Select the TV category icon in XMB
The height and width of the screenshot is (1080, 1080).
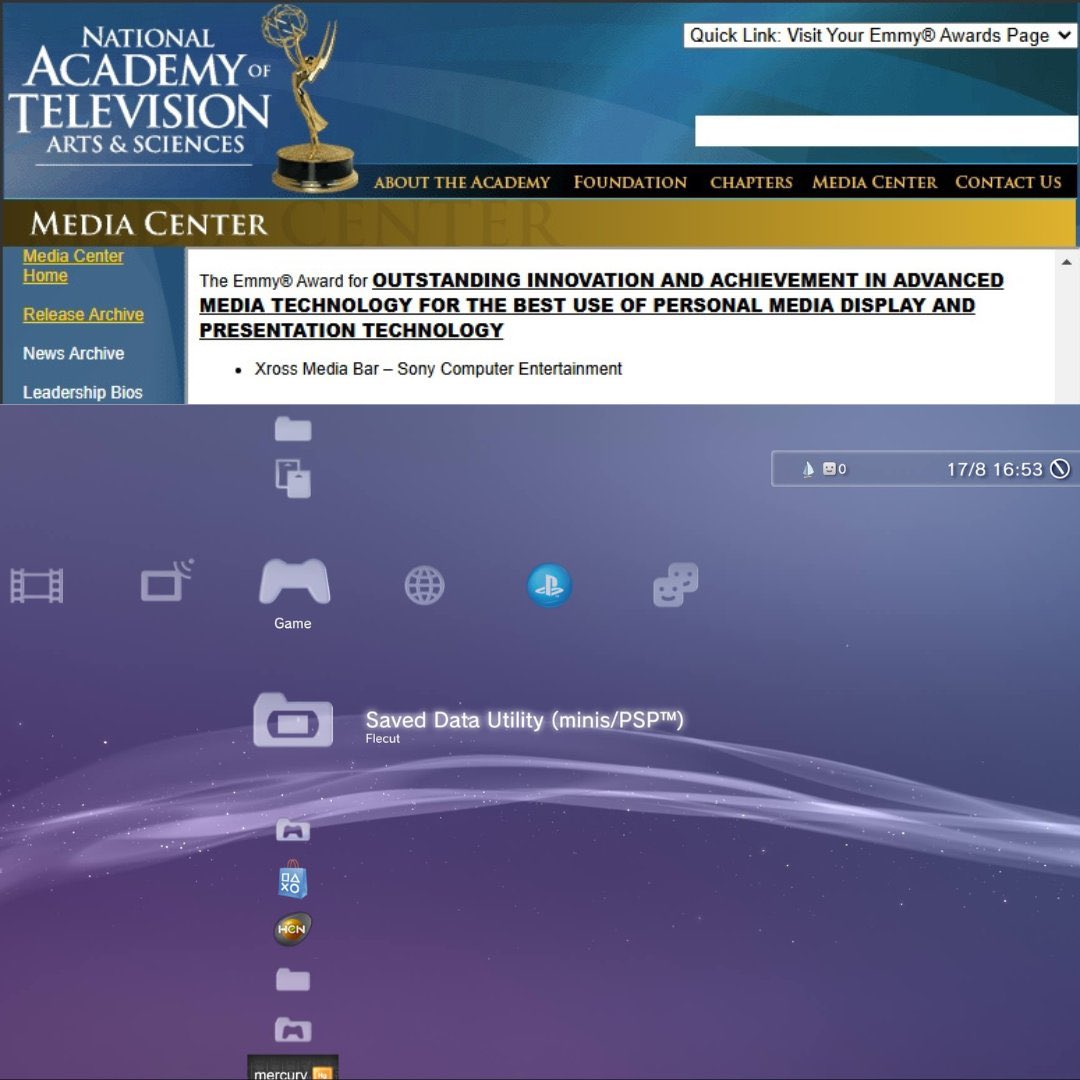point(167,581)
